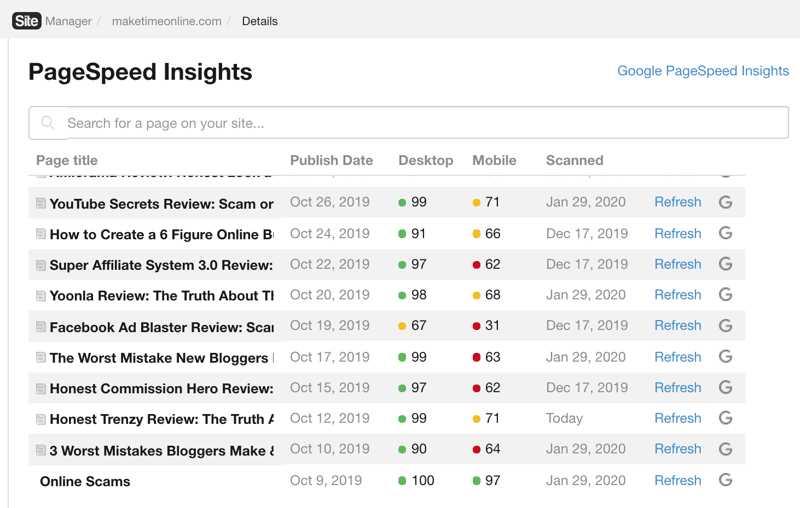This screenshot has height=508, width=800.
Task: Open Google icon for YouTube Secrets Review row
Action: pyautogui.click(x=726, y=202)
